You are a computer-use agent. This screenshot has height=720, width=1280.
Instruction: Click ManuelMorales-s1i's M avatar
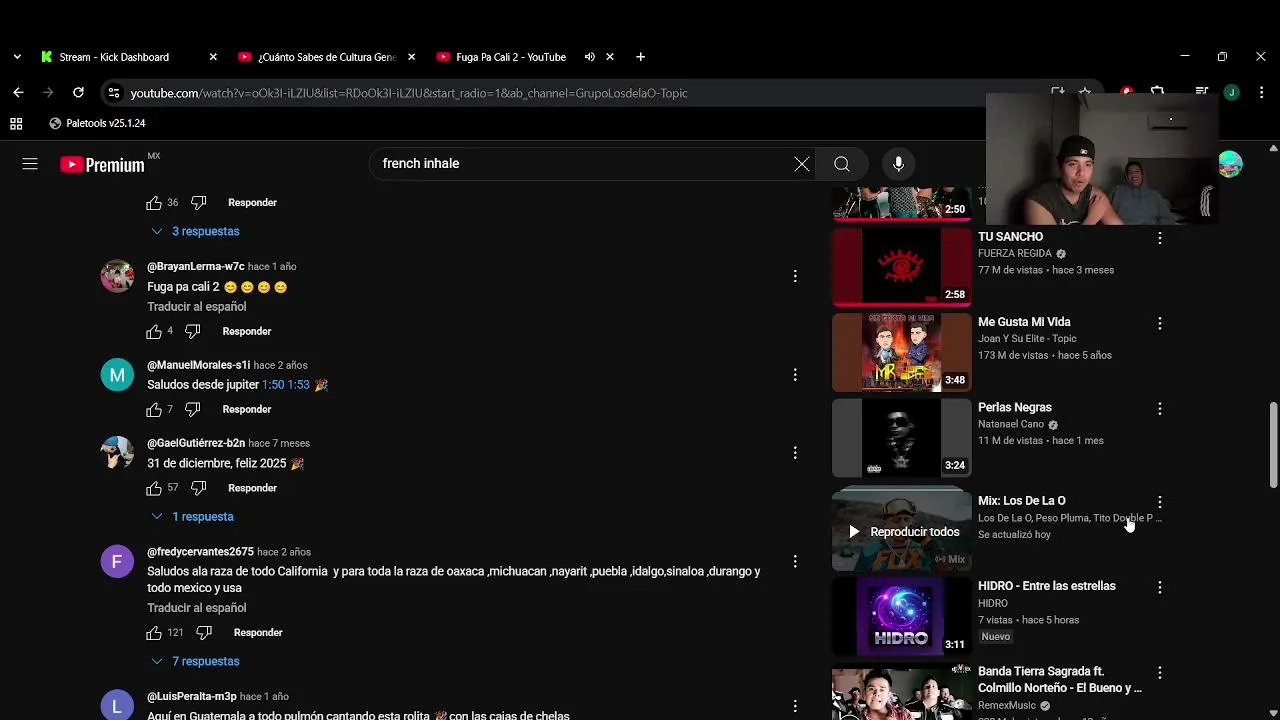coord(117,375)
